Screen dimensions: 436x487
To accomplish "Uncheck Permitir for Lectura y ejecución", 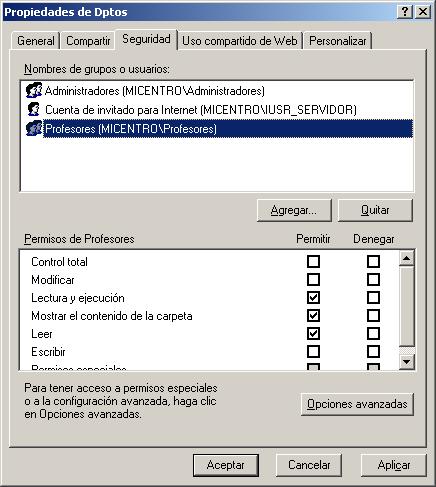I will pyautogui.click(x=313, y=297).
